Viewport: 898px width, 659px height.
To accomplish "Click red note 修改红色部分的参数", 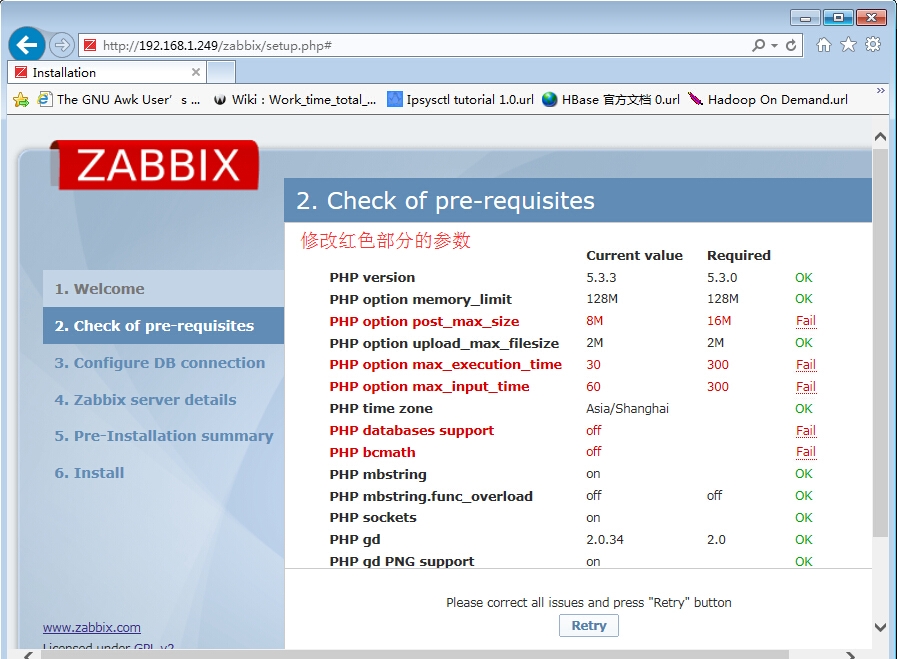I will pos(385,240).
